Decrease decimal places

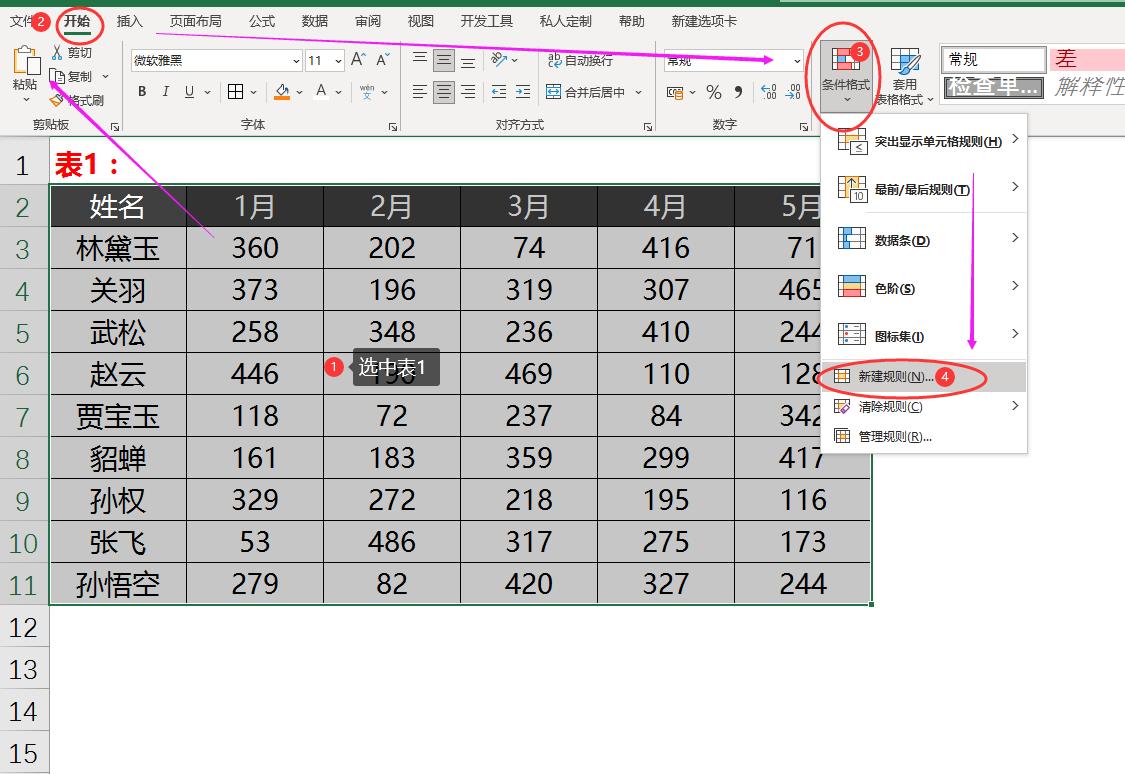click(793, 92)
